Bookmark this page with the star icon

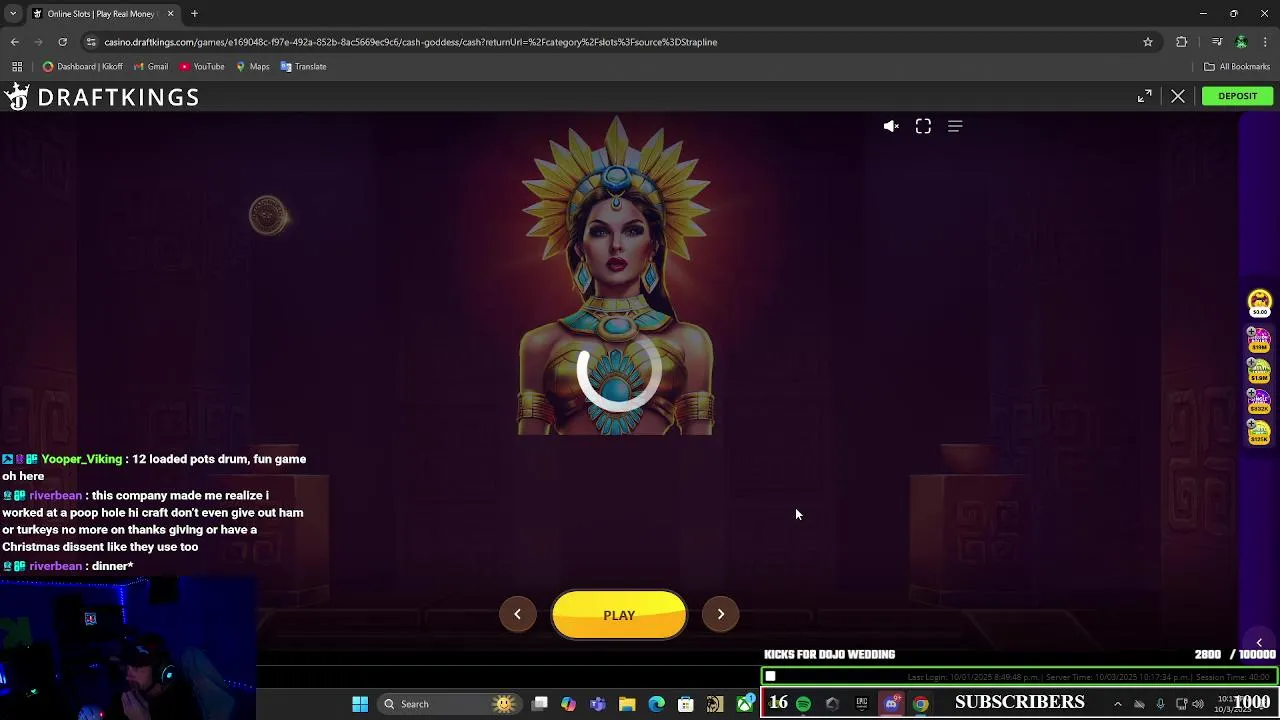click(x=1148, y=42)
